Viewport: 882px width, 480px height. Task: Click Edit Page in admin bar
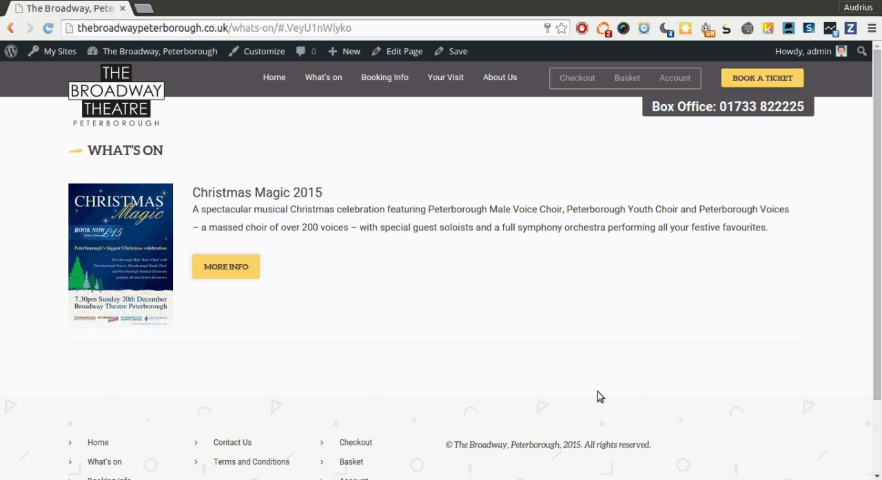point(397,51)
